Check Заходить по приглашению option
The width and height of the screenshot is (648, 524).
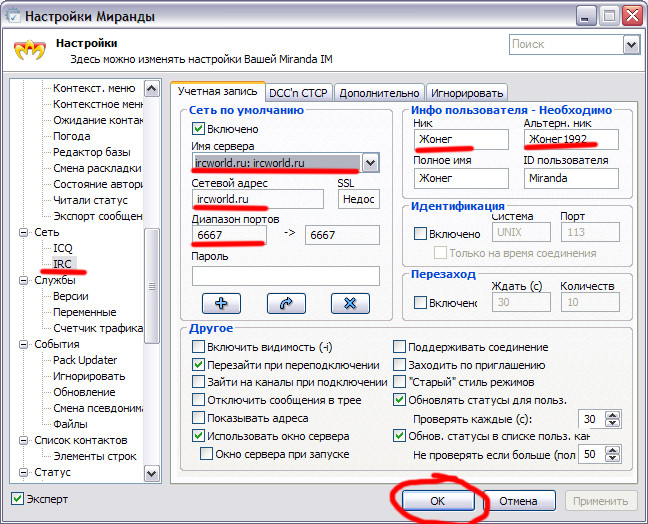(x=399, y=365)
